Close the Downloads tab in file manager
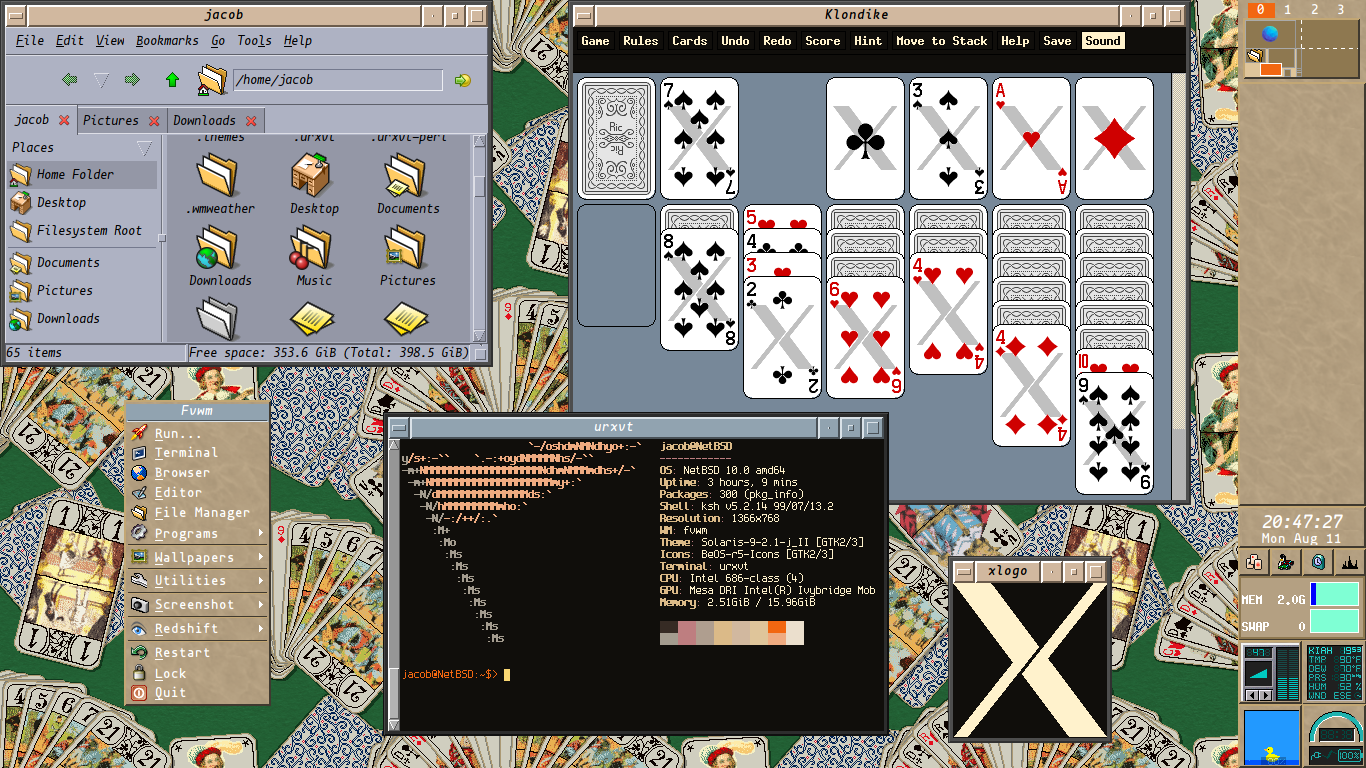Image resolution: width=1366 pixels, height=768 pixels. pyautogui.click(x=251, y=121)
